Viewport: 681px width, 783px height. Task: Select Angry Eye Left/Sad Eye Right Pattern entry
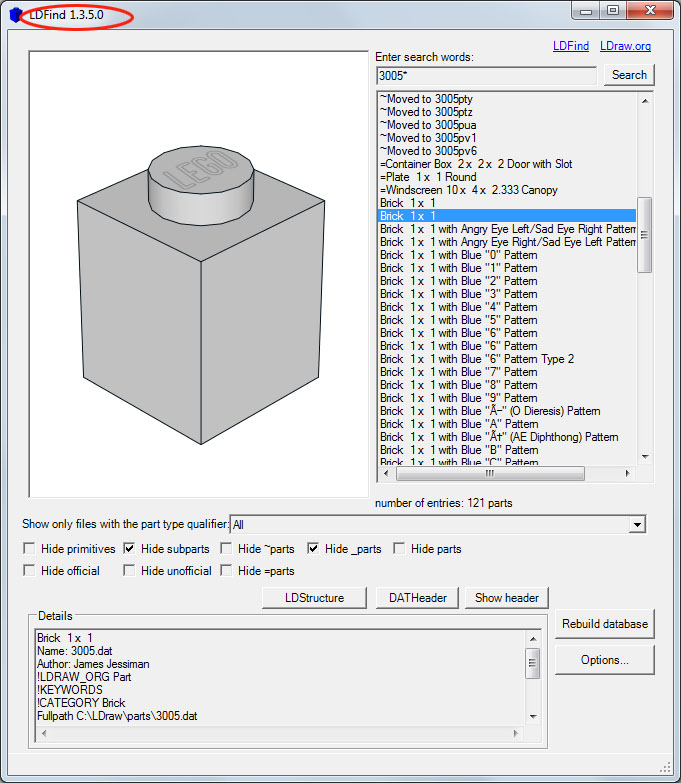[x=507, y=229]
